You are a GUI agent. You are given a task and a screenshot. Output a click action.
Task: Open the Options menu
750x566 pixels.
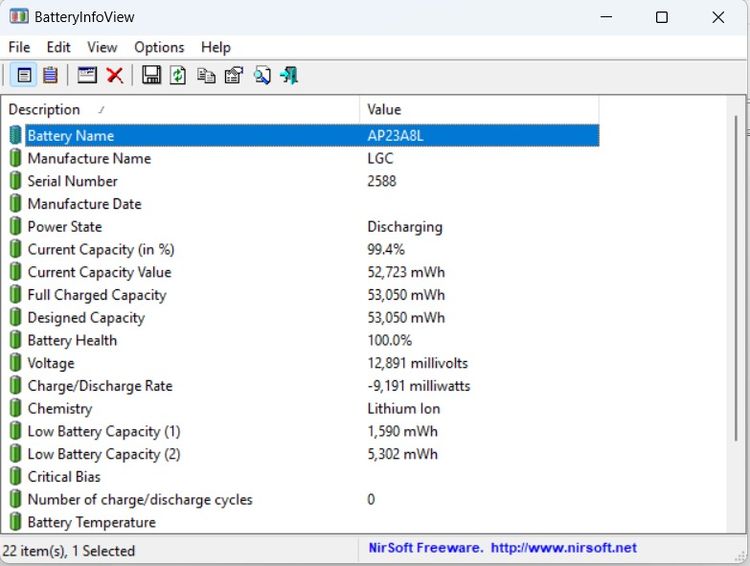[159, 47]
